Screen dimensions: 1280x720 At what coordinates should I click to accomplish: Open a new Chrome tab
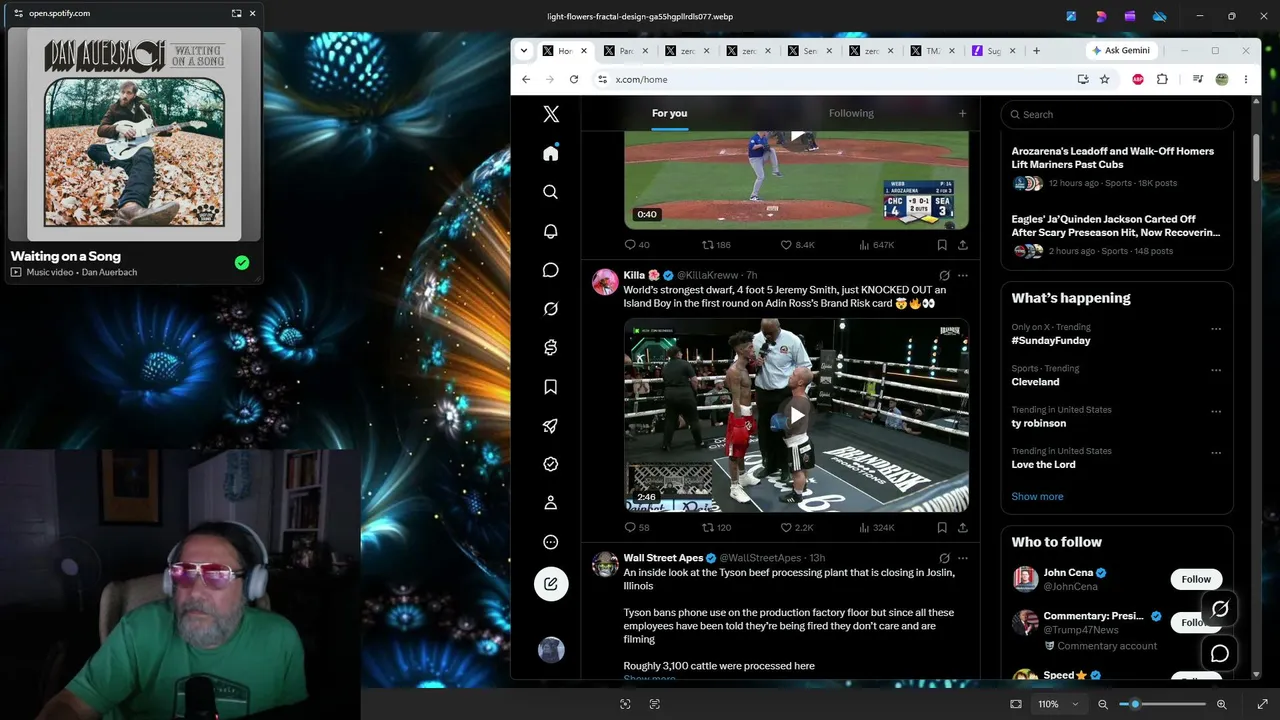point(1036,51)
